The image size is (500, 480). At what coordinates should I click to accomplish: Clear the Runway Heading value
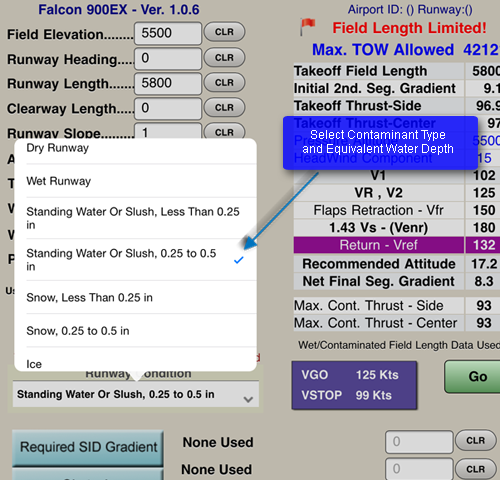[x=224, y=58]
